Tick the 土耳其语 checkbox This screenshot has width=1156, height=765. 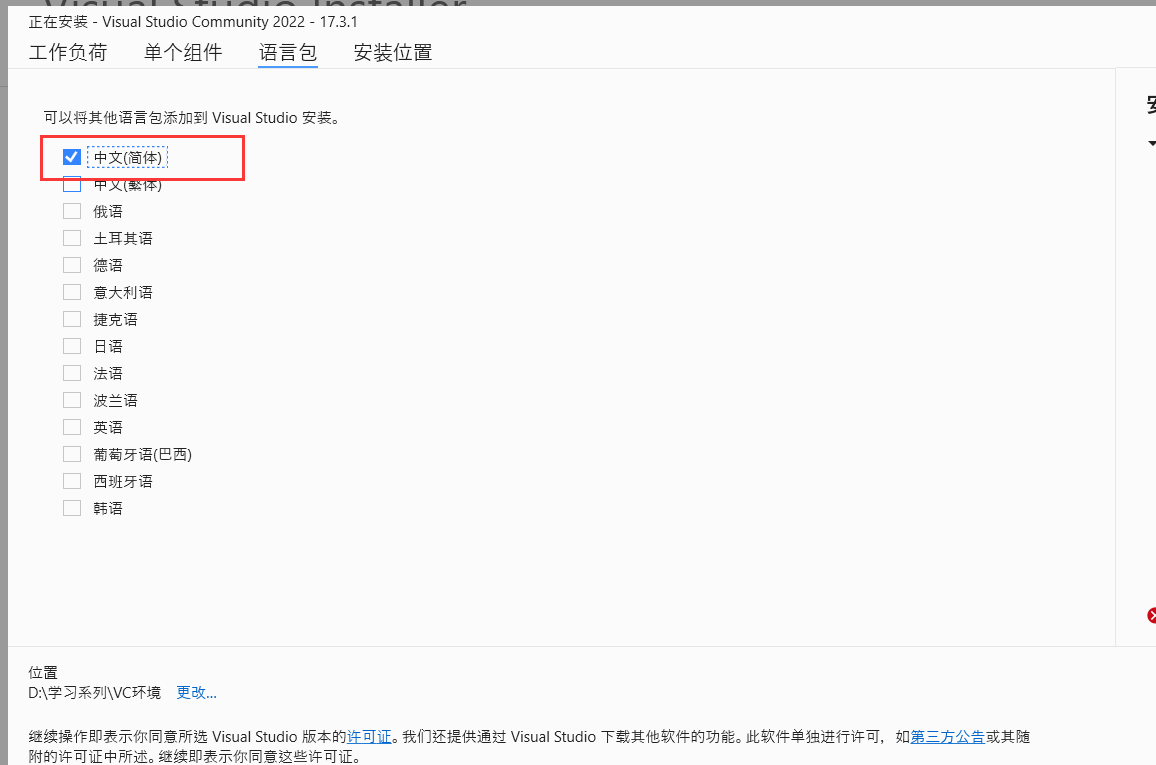72,238
